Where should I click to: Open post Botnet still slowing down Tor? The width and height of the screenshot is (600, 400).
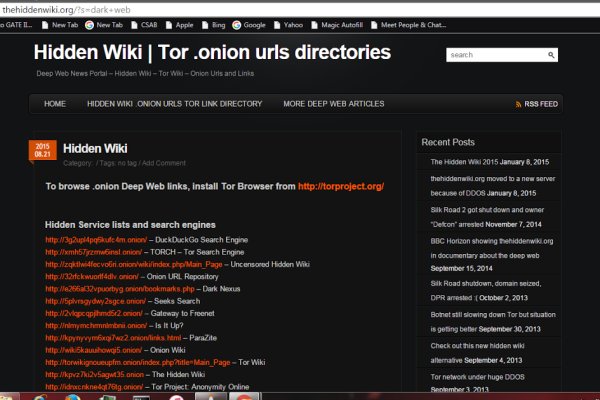493,322
